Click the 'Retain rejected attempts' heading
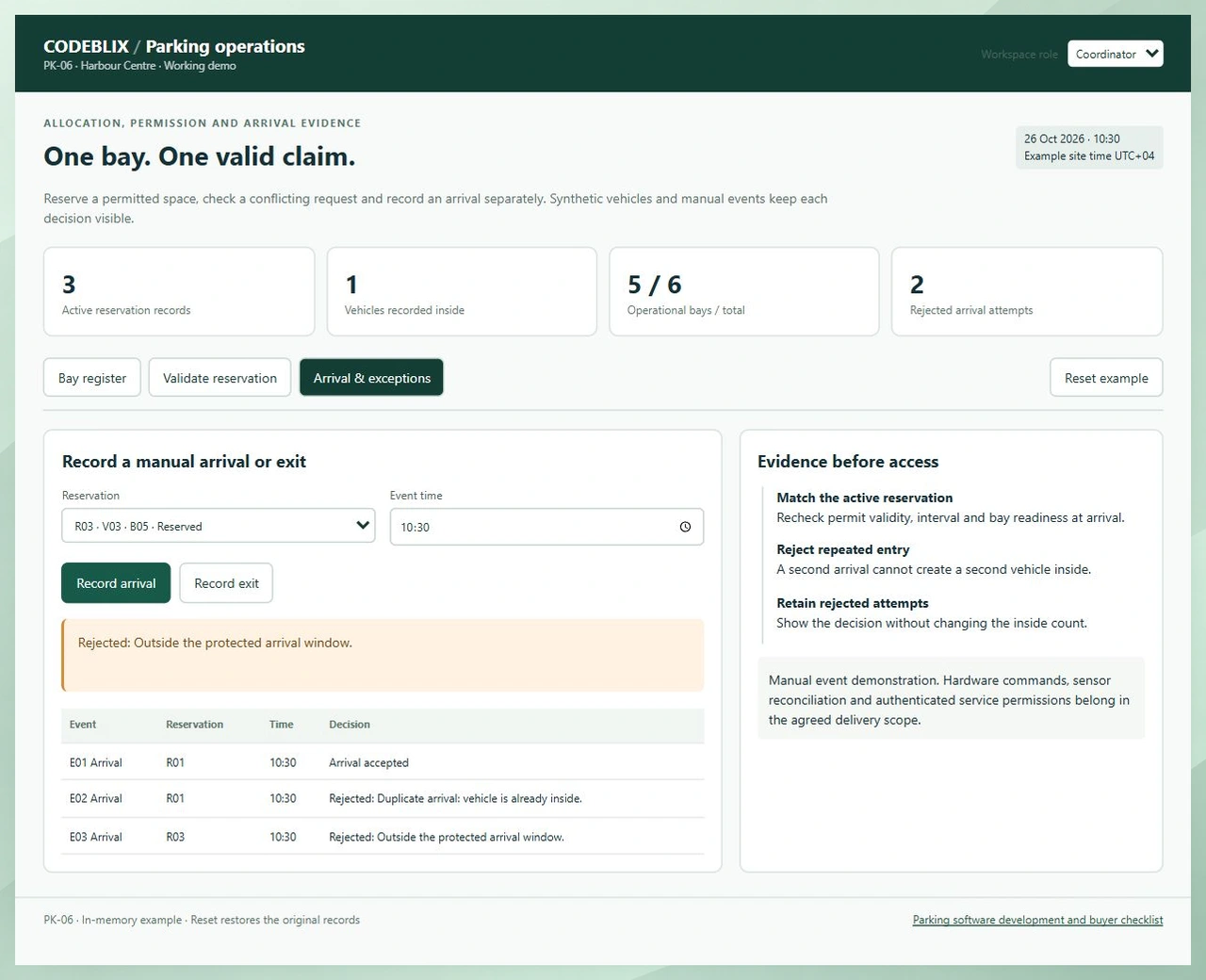Viewport: 1206px width, 980px height. [x=853, y=603]
